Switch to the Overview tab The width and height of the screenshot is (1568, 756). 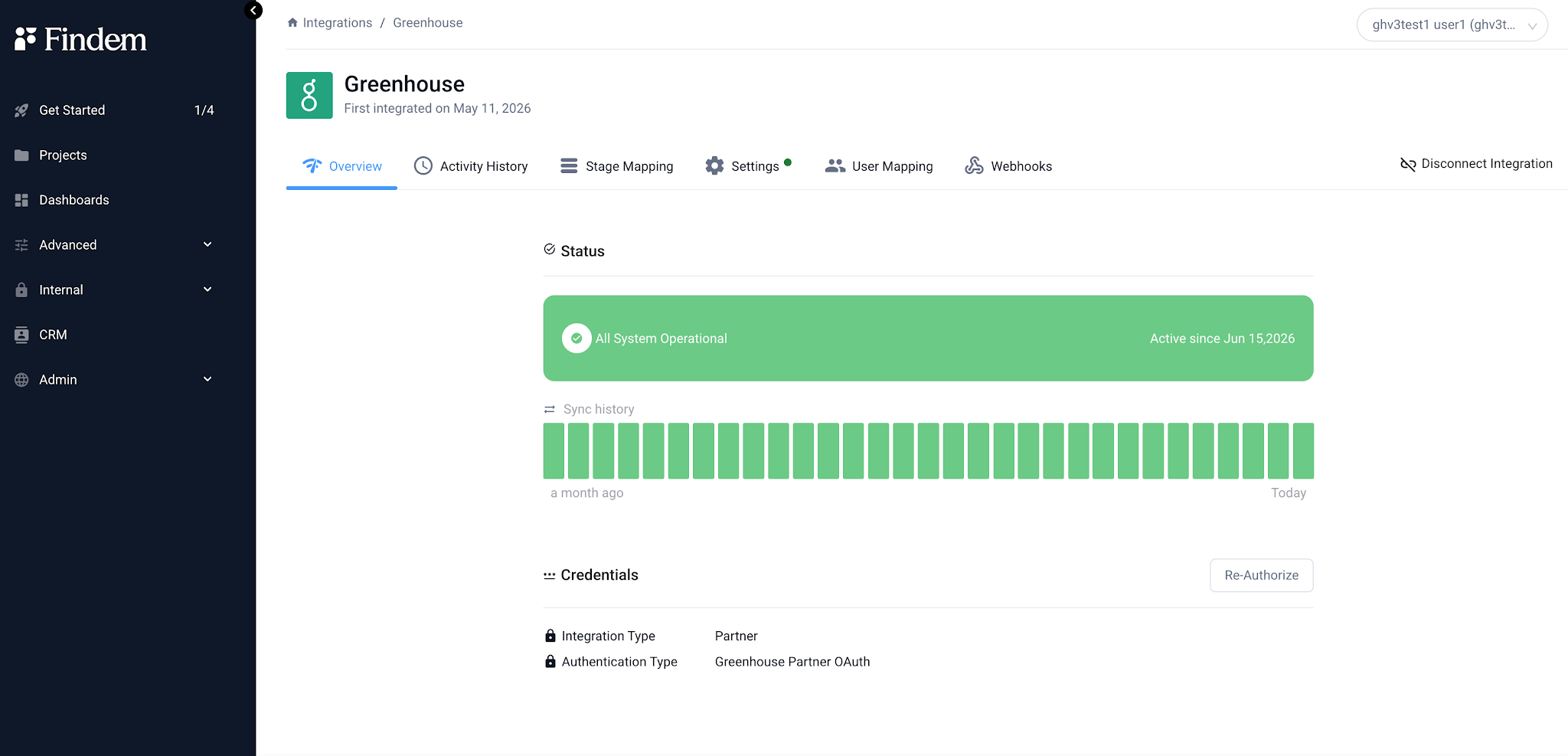coord(341,166)
